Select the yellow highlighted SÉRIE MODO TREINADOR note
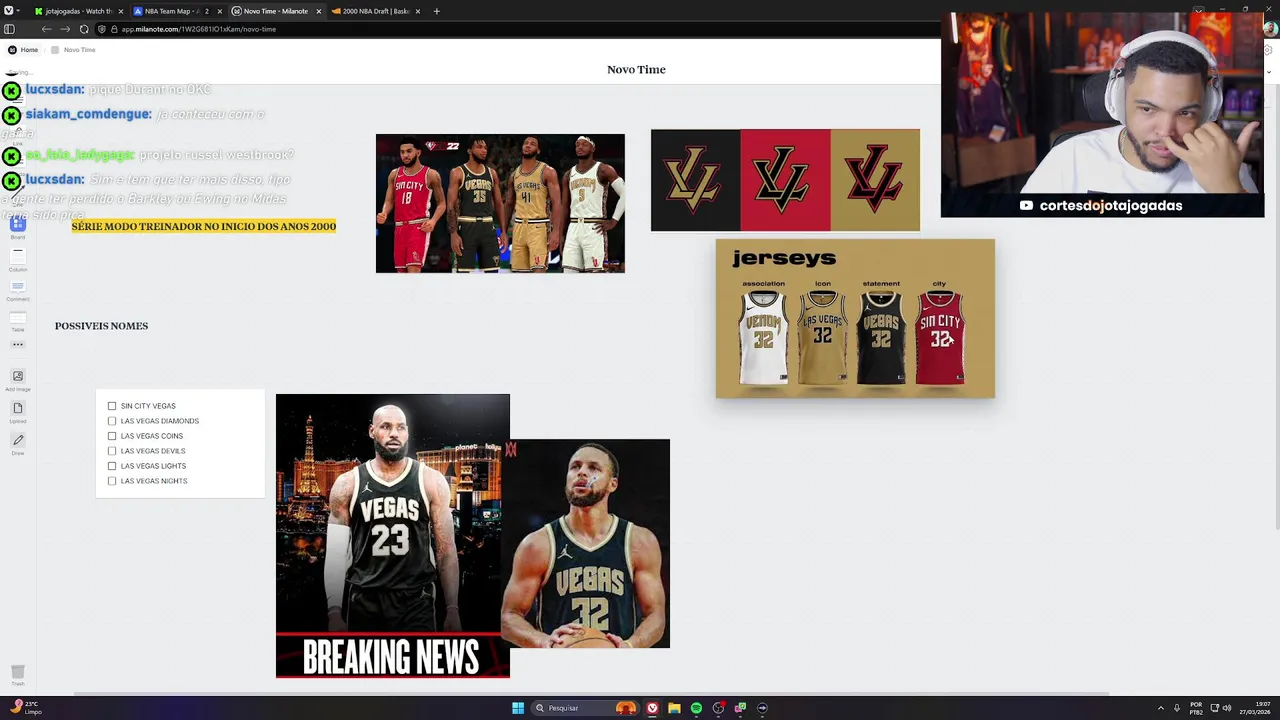This screenshot has width=1280, height=720. pyautogui.click(x=204, y=226)
